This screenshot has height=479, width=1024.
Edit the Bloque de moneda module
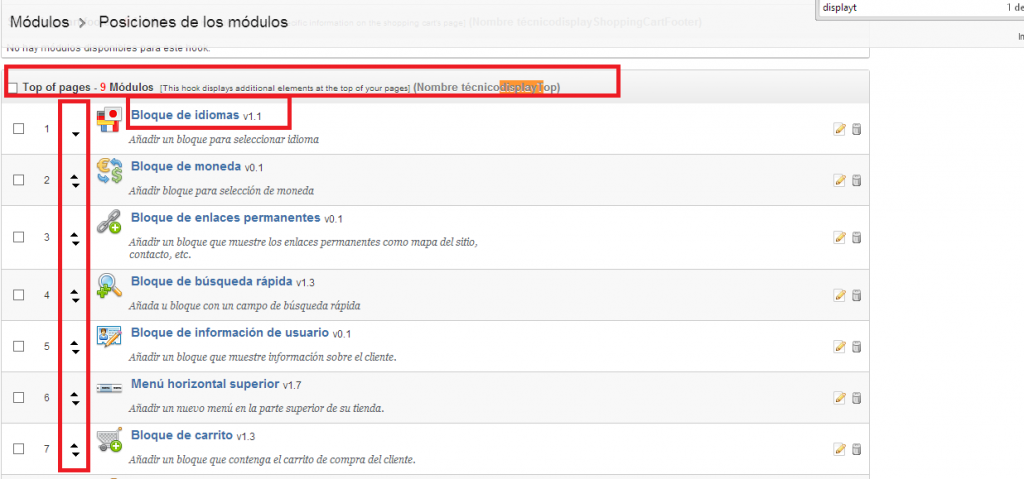click(x=840, y=180)
